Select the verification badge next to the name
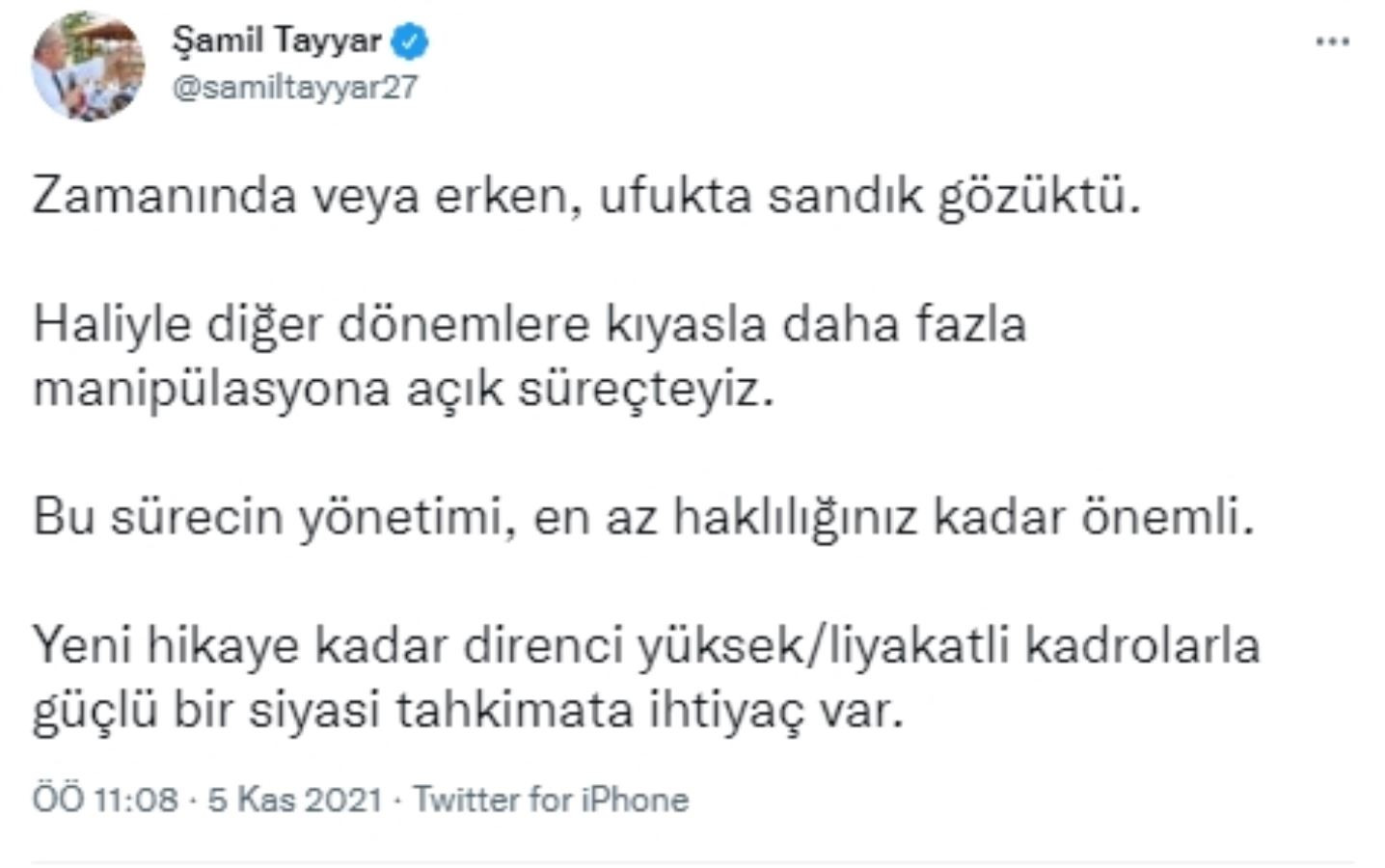This screenshot has width=1385, height=868. click(410, 40)
